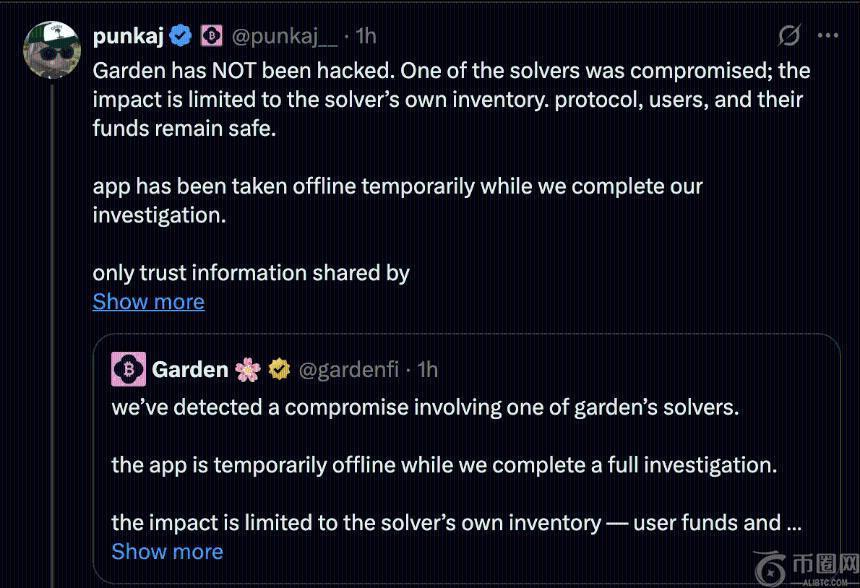Image resolution: width=860 pixels, height=588 pixels.
Task: Click the 1h timestamp on punkaj's post
Action: click(366, 36)
